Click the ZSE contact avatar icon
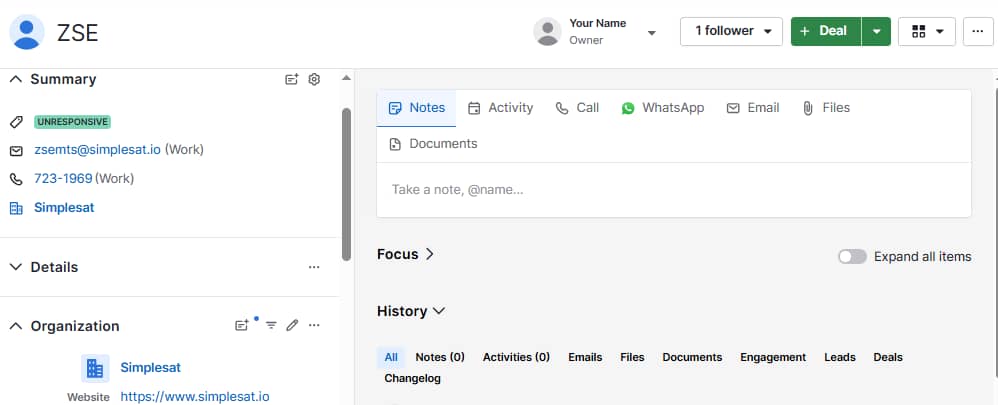This screenshot has height=405, width=998. click(27, 32)
